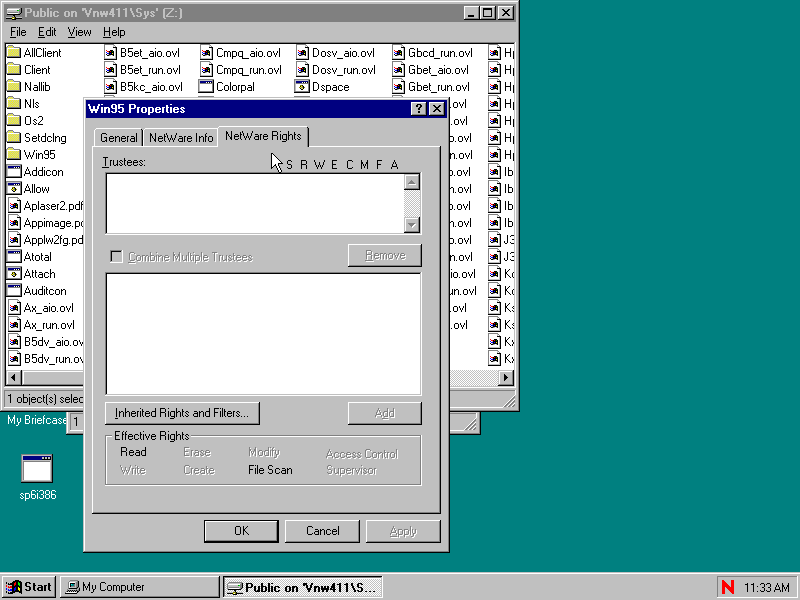Click the Cmpq_run.ovl file name
Image resolution: width=800 pixels, height=600 pixels.
coord(248,70)
